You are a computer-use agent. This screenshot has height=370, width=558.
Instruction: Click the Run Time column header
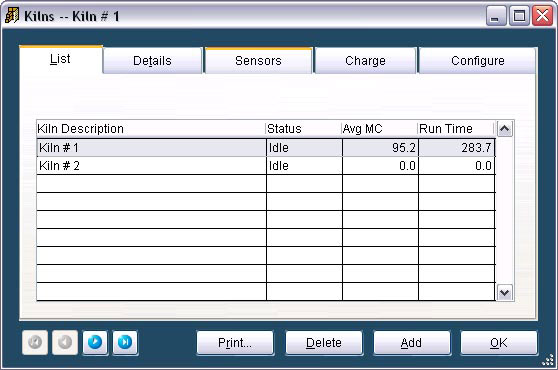456,129
